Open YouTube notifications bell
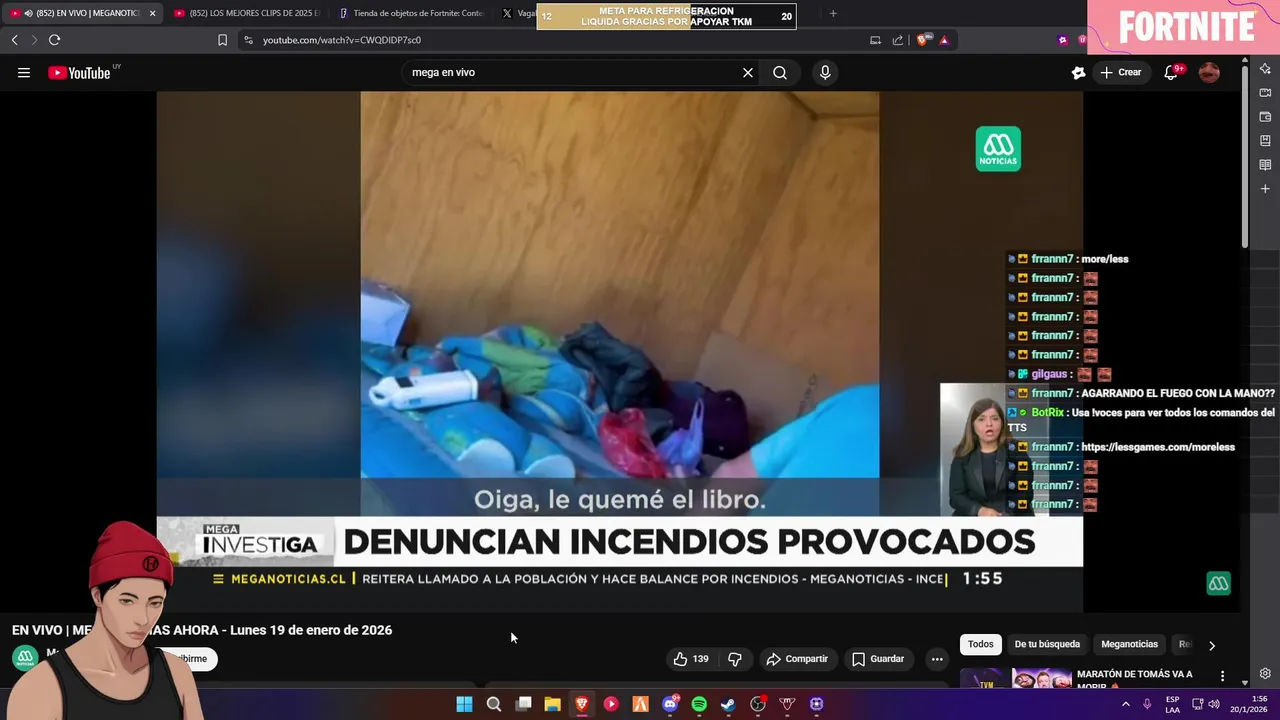This screenshot has width=1280, height=720. [x=1171, y=72]
